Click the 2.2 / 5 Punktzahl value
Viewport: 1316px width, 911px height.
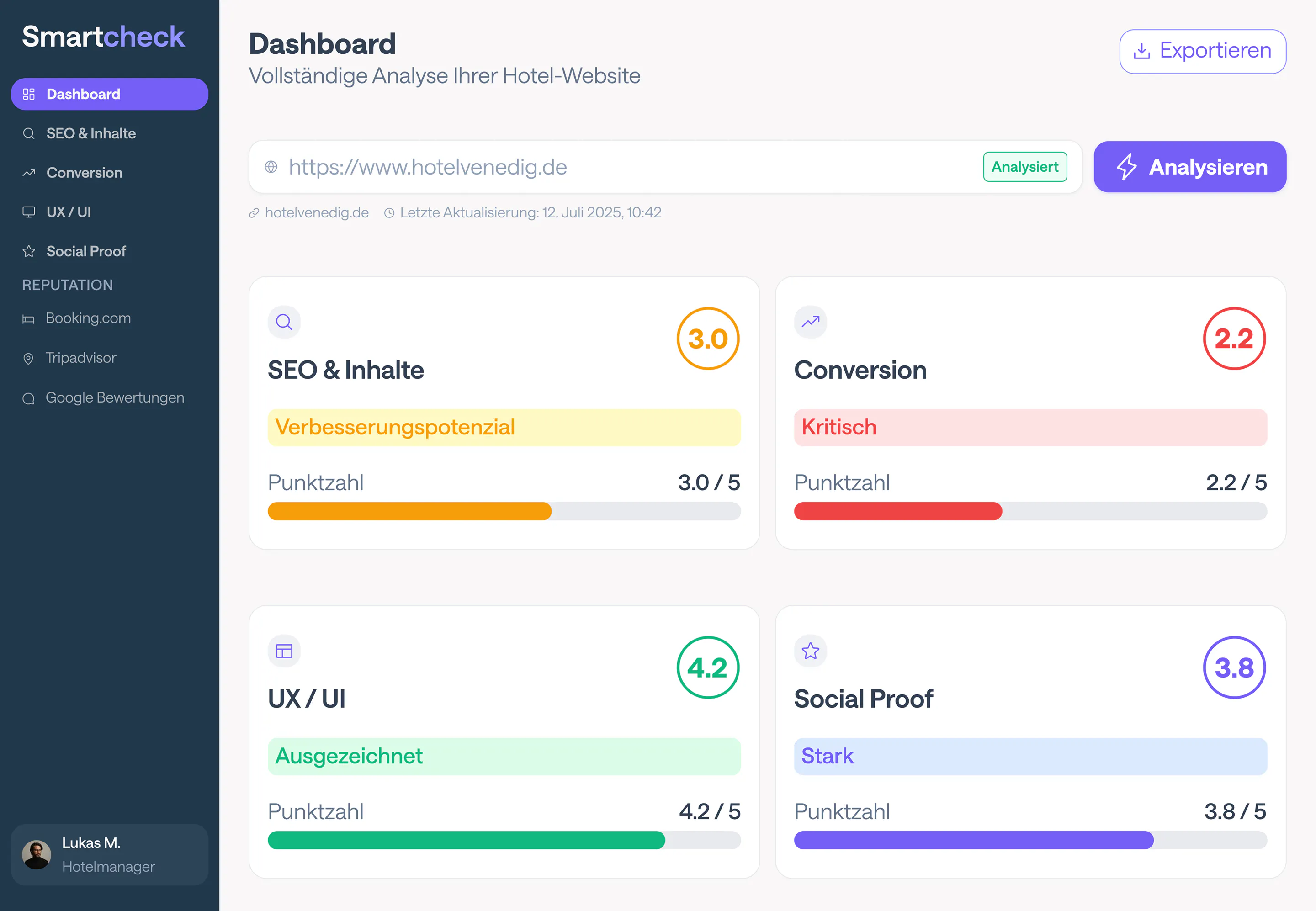(1236, 483)
